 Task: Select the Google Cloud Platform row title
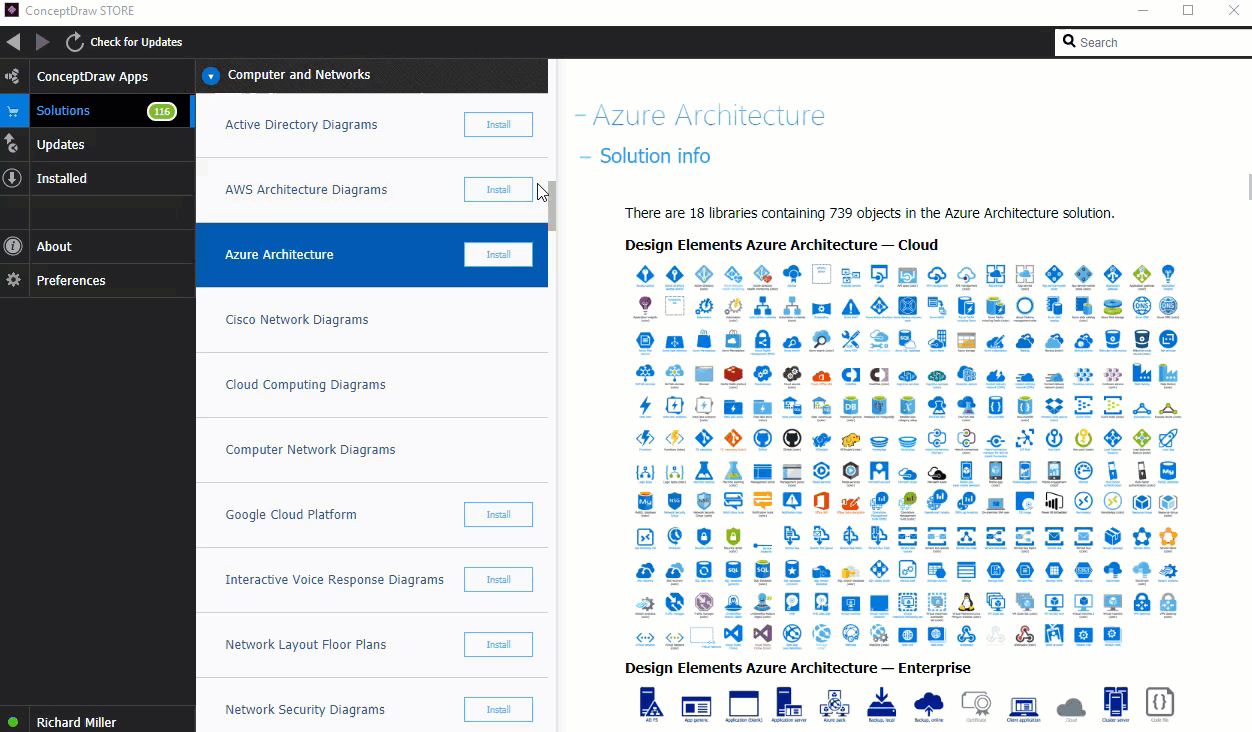click(291, 515)
